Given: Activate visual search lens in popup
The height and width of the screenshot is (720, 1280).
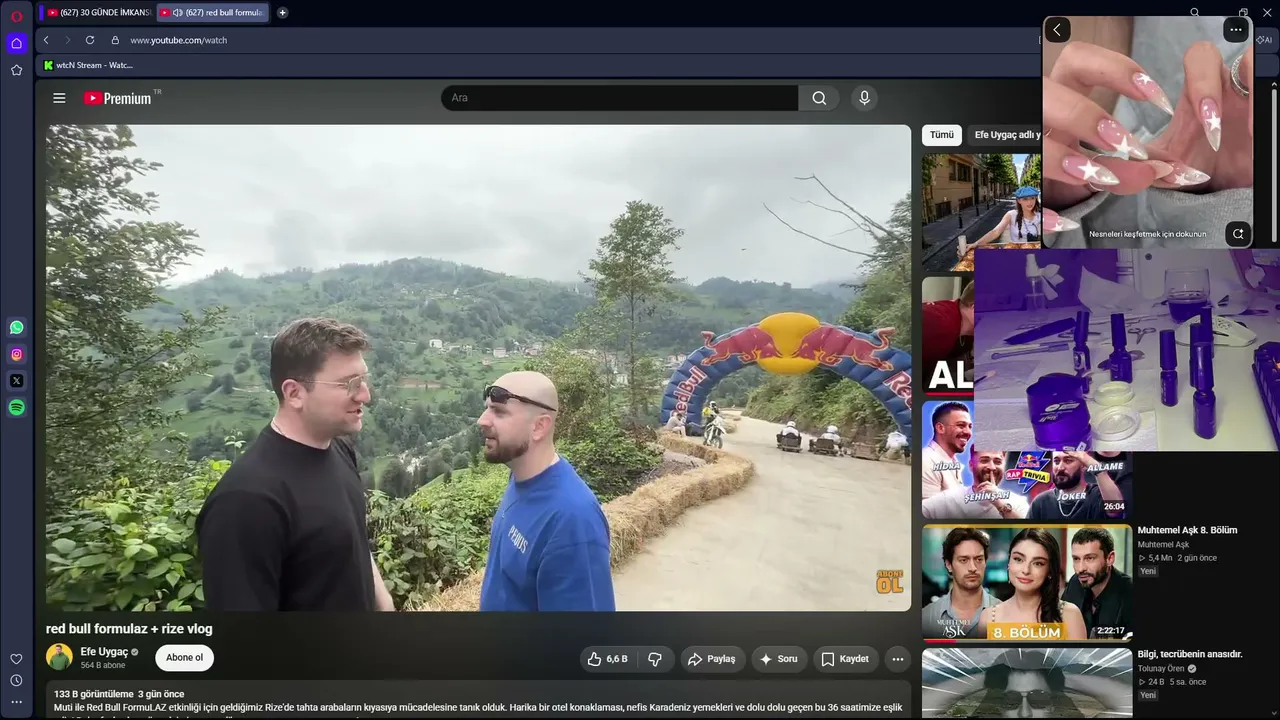Looking at the screenshot, I should pyautogui.click(x=1238, y=234).
